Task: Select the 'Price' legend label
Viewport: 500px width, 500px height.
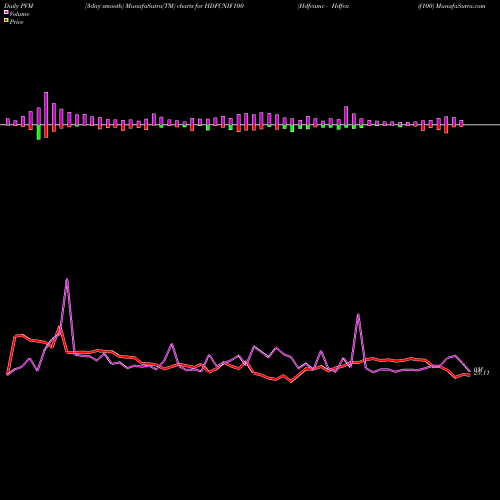Action: (x=16, y=22)
